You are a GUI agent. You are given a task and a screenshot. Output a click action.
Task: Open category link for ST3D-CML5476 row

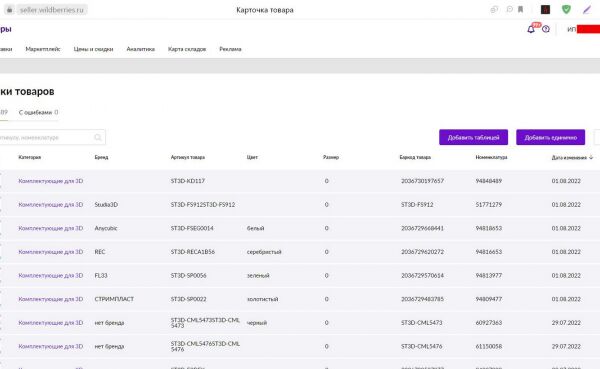51,346
